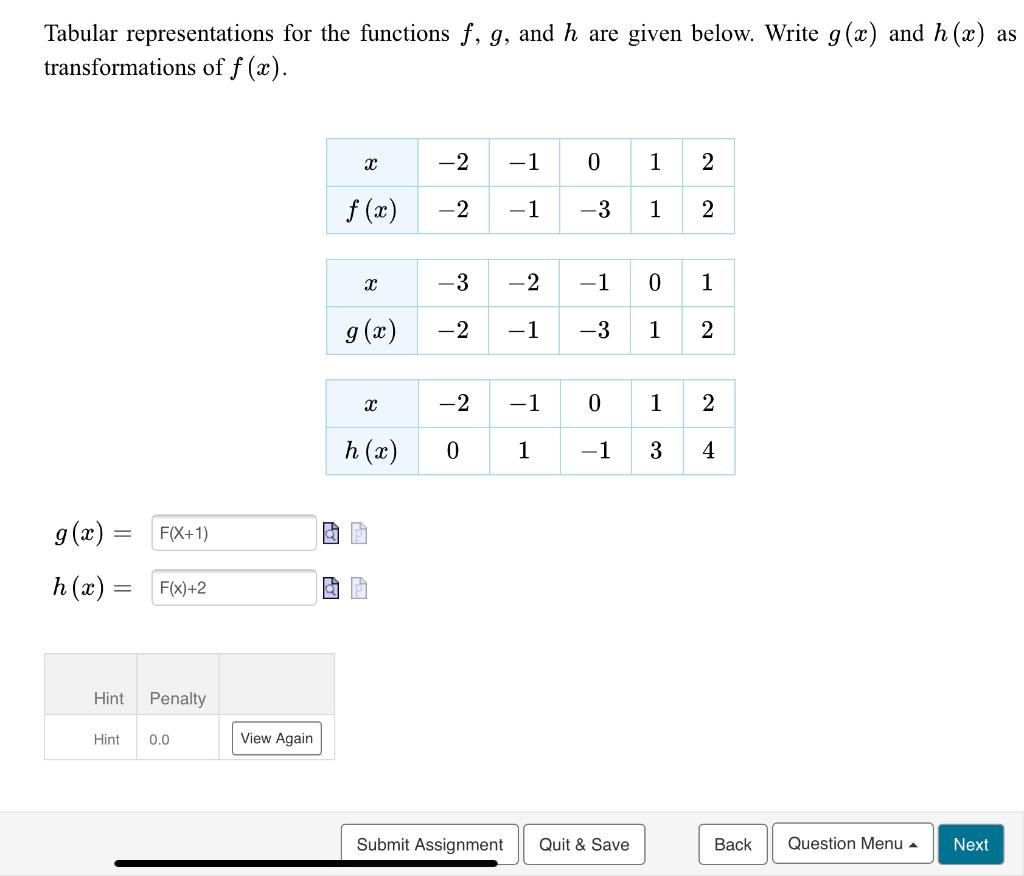
Task: Click the preview magnifier icon on g(x) row
Action: (x=331, y=533)
